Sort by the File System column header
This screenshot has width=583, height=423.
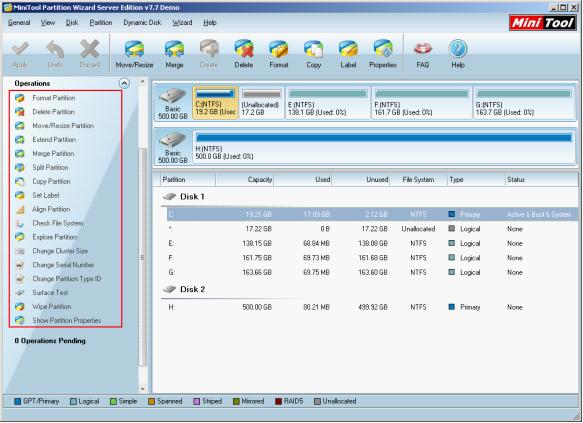click(418, 180)
